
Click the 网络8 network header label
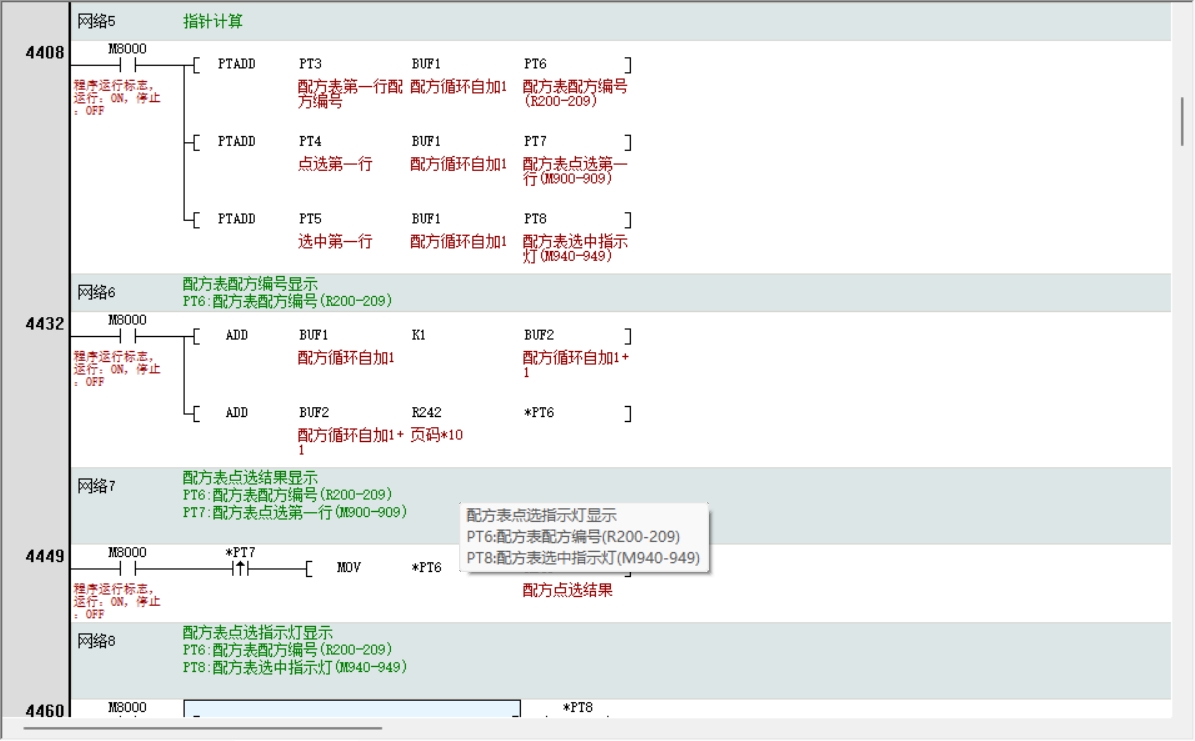pos(97,641)
